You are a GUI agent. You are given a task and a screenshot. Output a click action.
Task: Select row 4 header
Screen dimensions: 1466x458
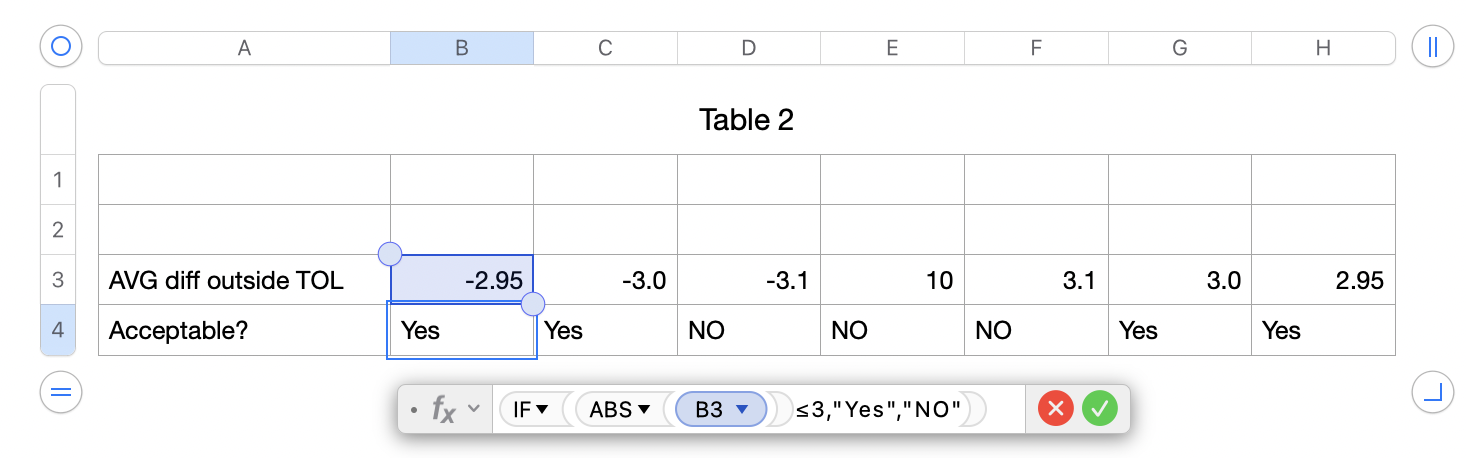coord(58,330)
